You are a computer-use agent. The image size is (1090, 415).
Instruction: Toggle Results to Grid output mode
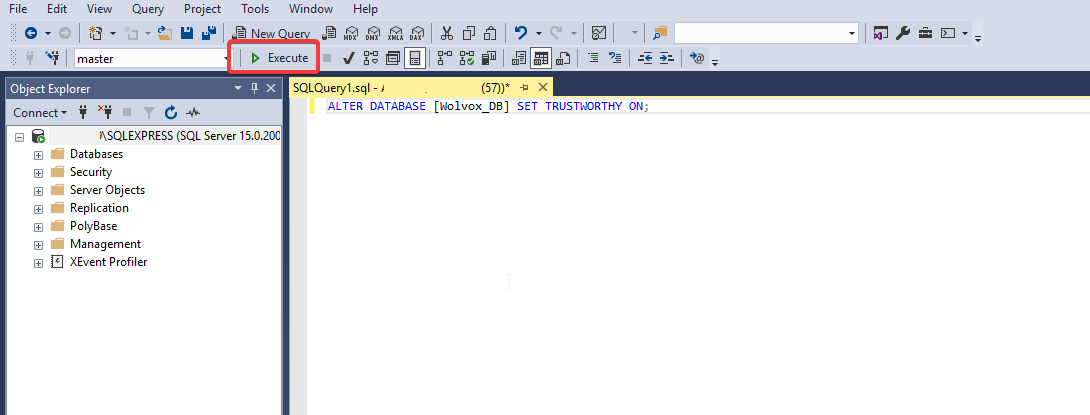click(x=541, y=58)
